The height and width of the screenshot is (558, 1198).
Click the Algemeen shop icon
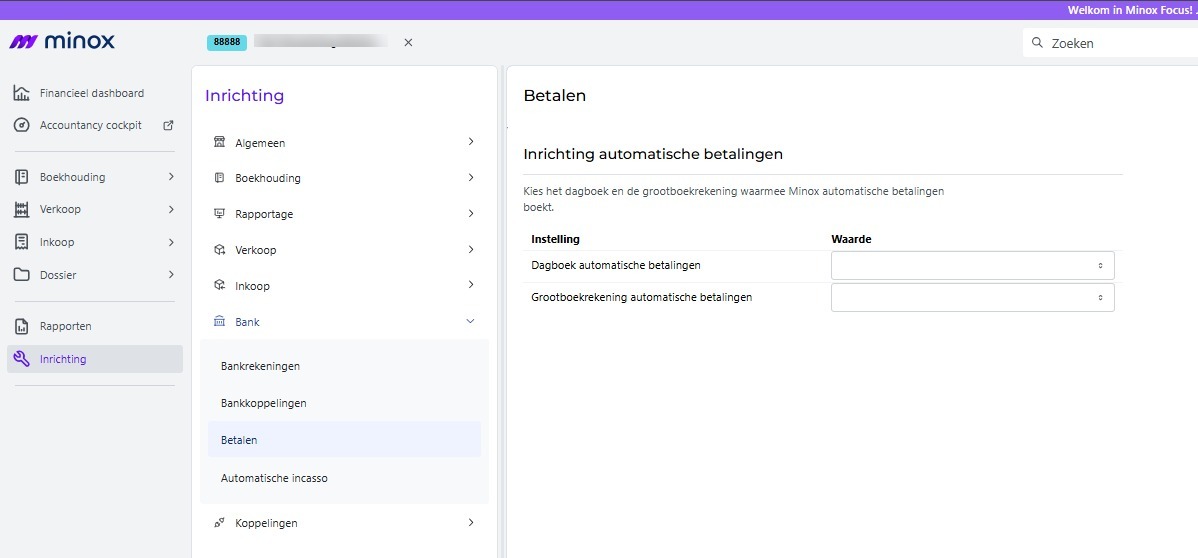(x=219, y=142)
